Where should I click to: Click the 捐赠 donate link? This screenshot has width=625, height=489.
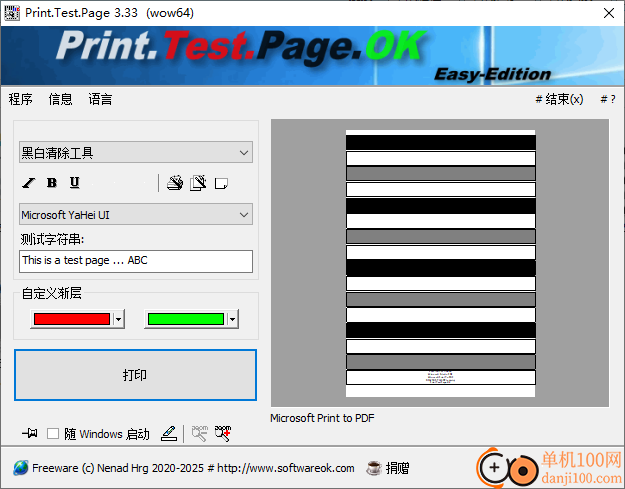(x=397, y=468)
